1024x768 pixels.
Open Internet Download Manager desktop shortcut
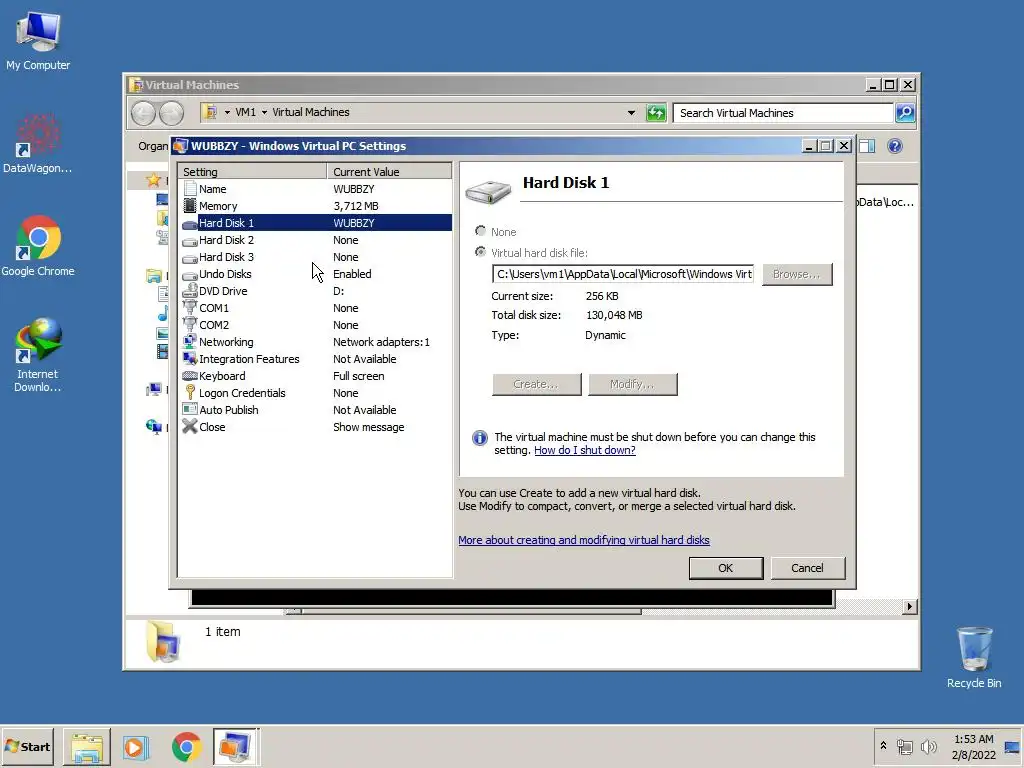click(38, 355)
